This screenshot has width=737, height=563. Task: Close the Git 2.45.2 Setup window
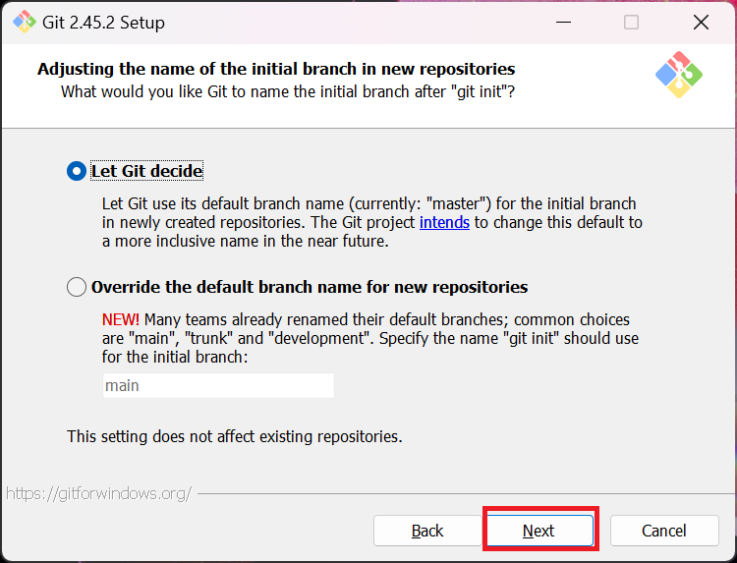coord(701,22)
